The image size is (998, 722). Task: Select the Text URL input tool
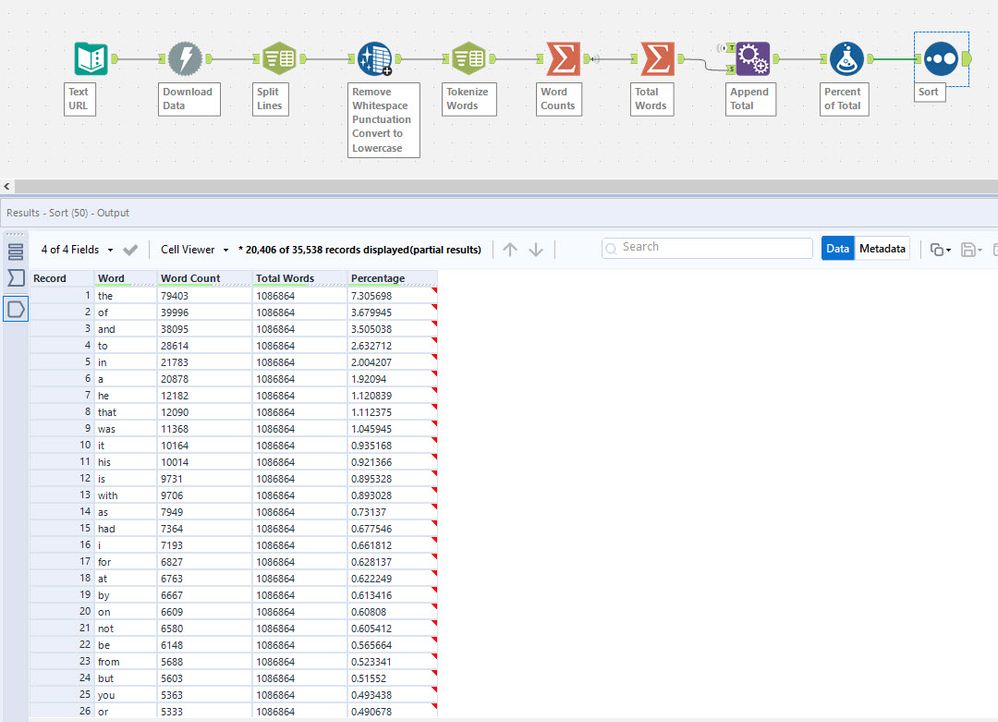(91, 59)
